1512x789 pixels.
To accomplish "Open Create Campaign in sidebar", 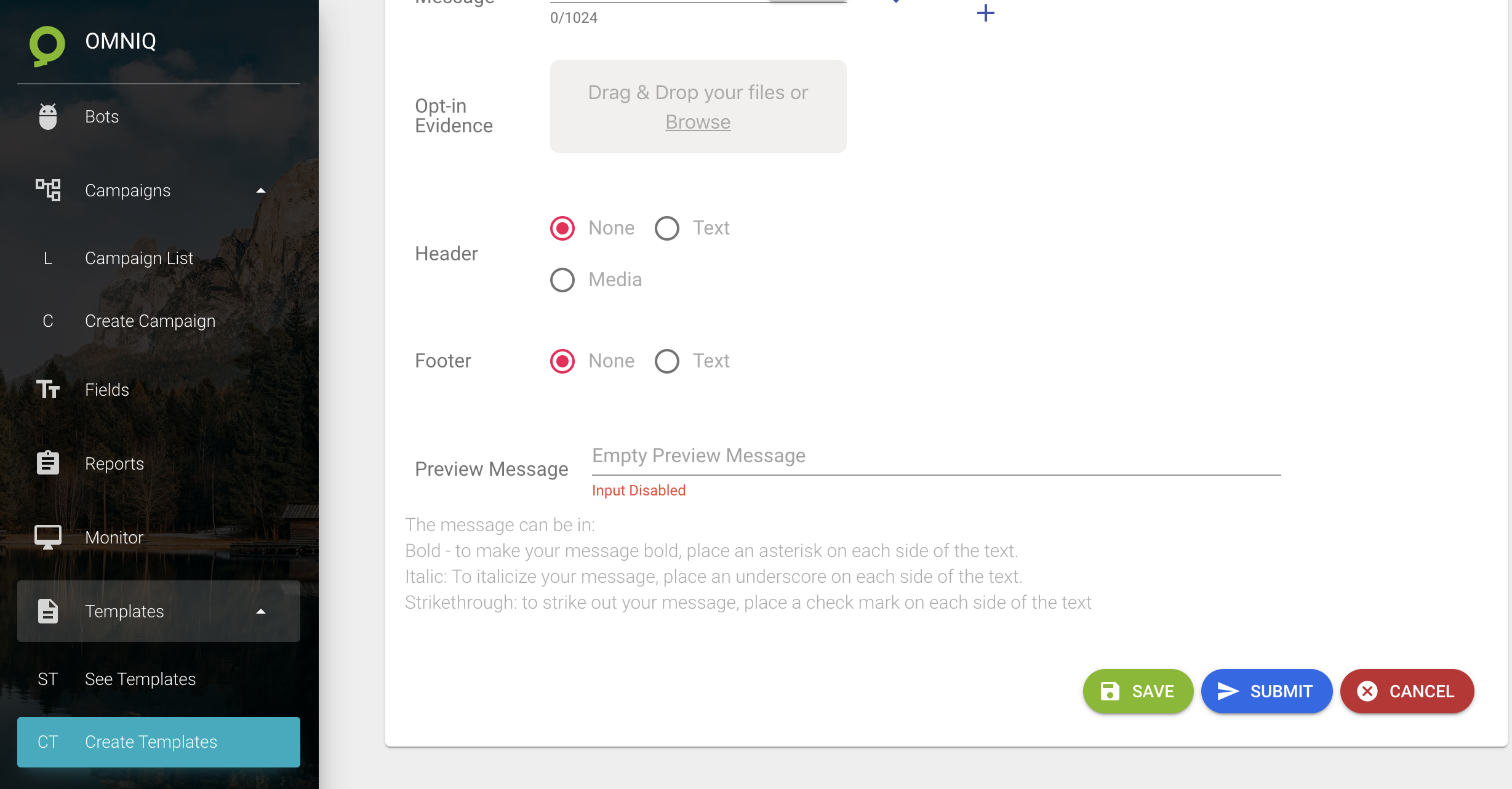I will pyautogui.click(x=150, y=321).
